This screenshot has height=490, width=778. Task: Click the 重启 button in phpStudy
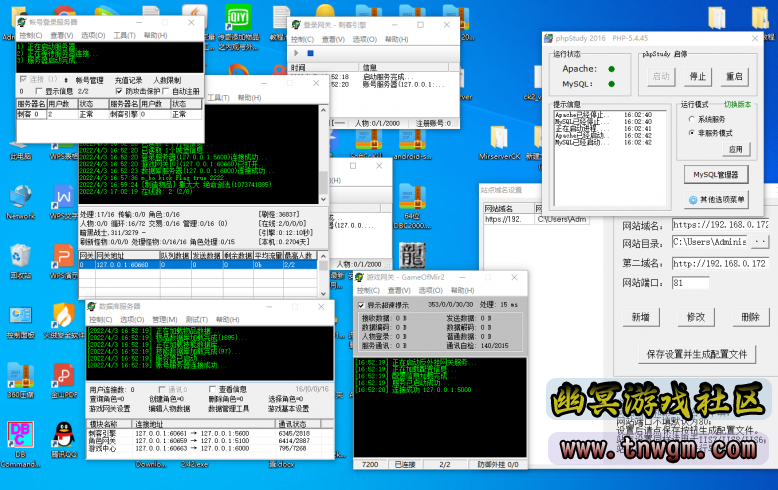pos(734,76)
